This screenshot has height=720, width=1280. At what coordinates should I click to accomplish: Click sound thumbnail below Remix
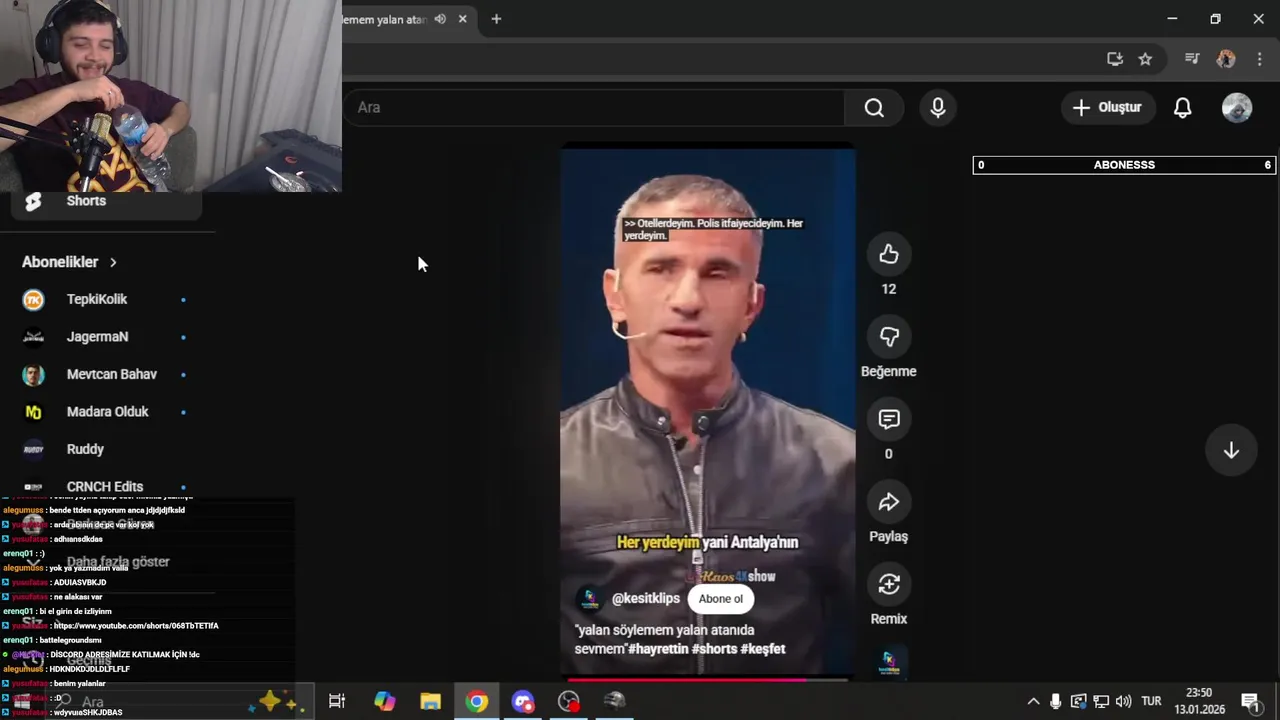pyautogui.click(x=888, y=664)
